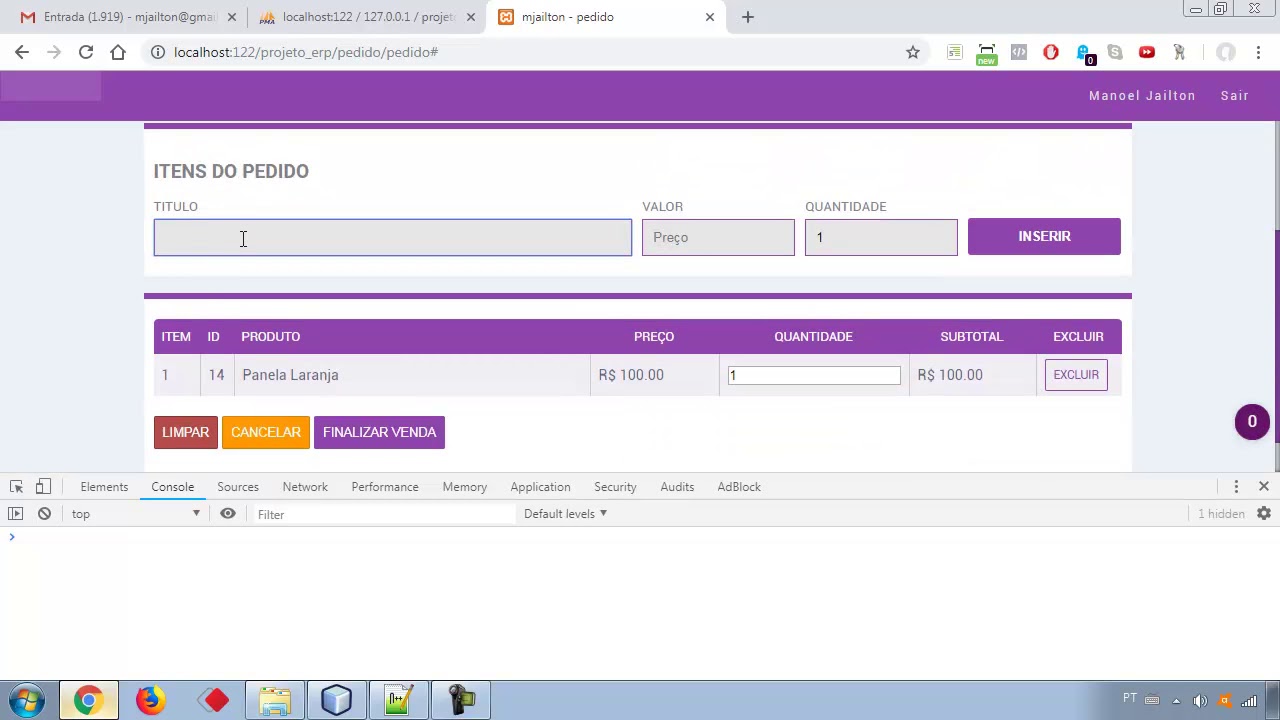Expand the Default levels dropdown
The image size is (1280, 720).
coord(565,514)
